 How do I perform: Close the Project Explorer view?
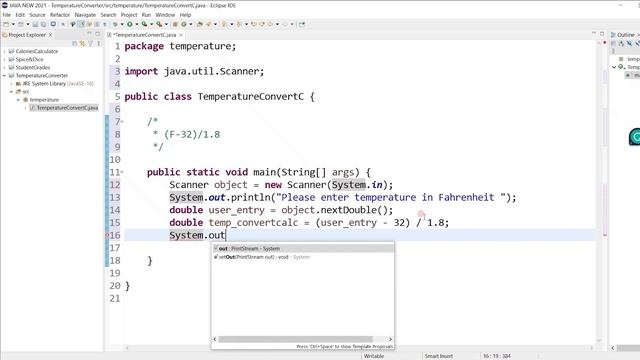pyautogui.click(x=51, y=35)
